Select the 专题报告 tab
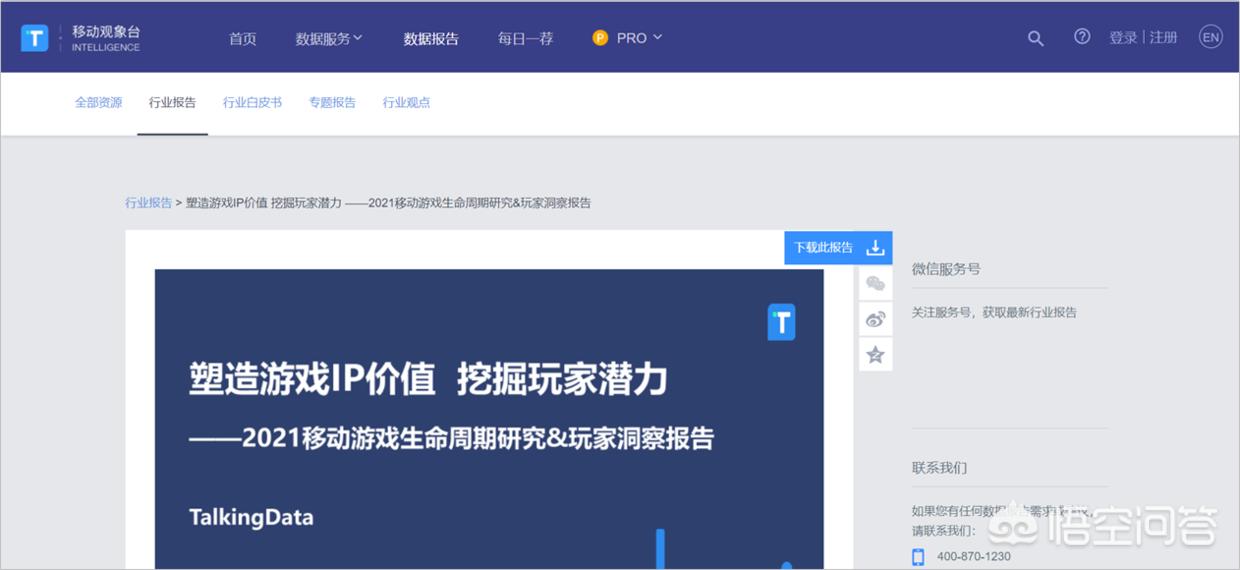 (332, 102)
